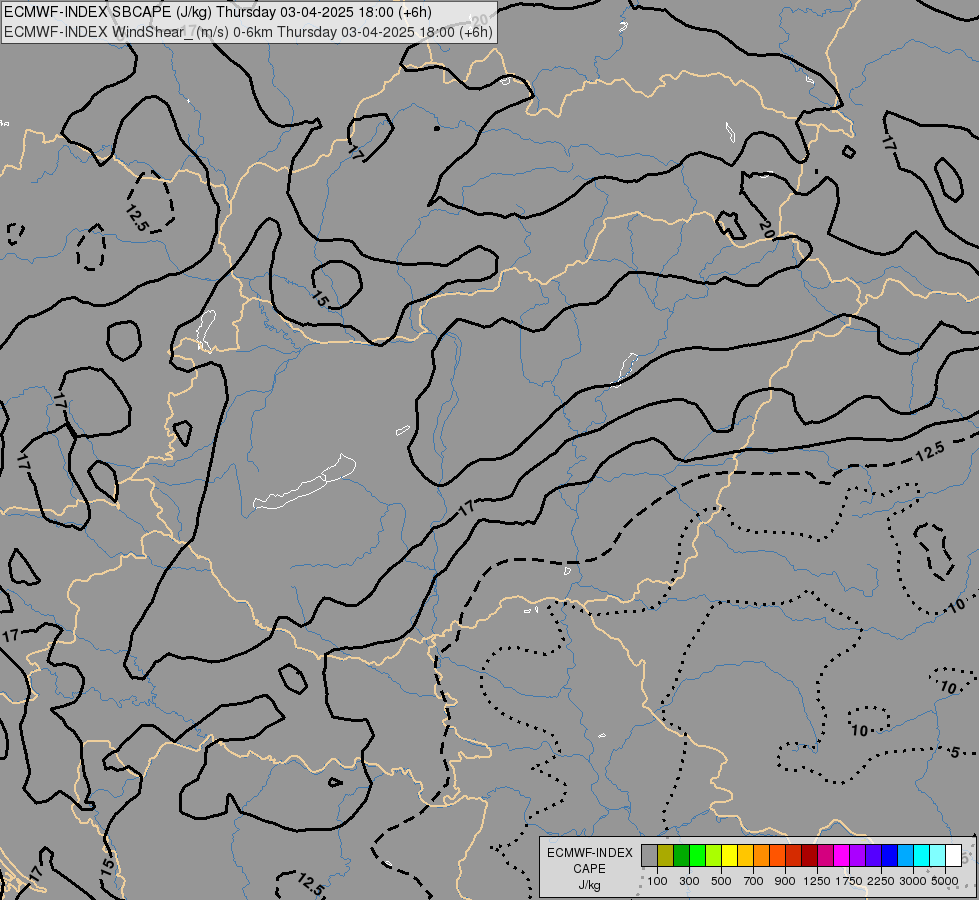This screenshot has width=979, height=900.
Task: Click the 1750 legend value
Action: (849, 881)
